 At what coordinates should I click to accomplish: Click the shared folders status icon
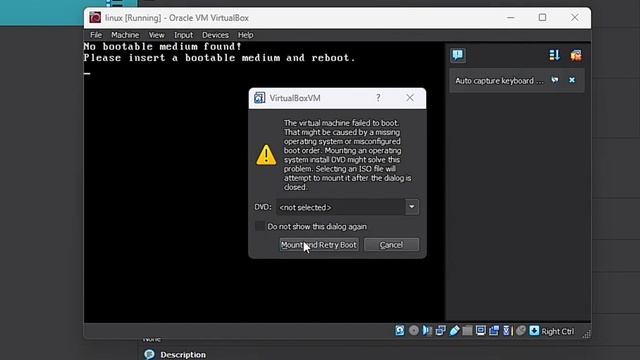tap(467, 331)
